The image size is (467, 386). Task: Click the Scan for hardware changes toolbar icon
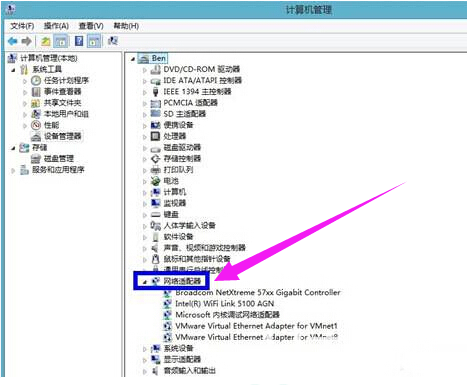click(x=113, y=41)
